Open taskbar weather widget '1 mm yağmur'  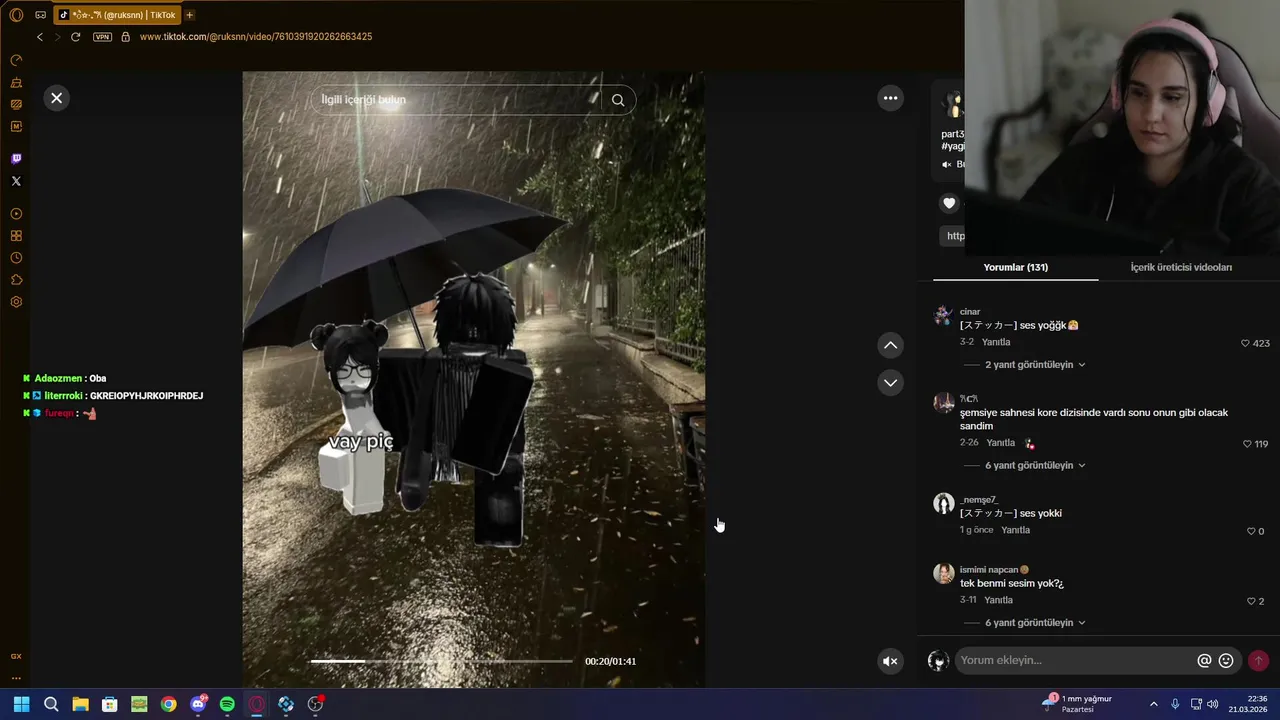tap(1077, 704)
